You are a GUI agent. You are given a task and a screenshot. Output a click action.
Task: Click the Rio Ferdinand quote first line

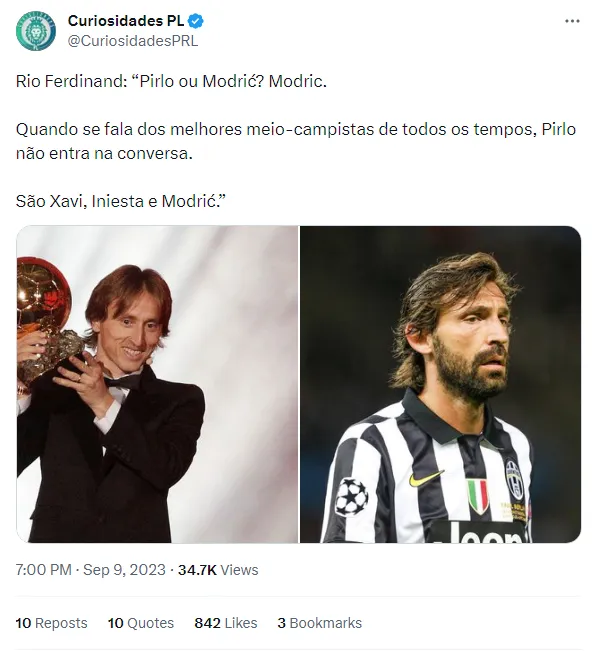pyautogui.click(x=172, y=80)
